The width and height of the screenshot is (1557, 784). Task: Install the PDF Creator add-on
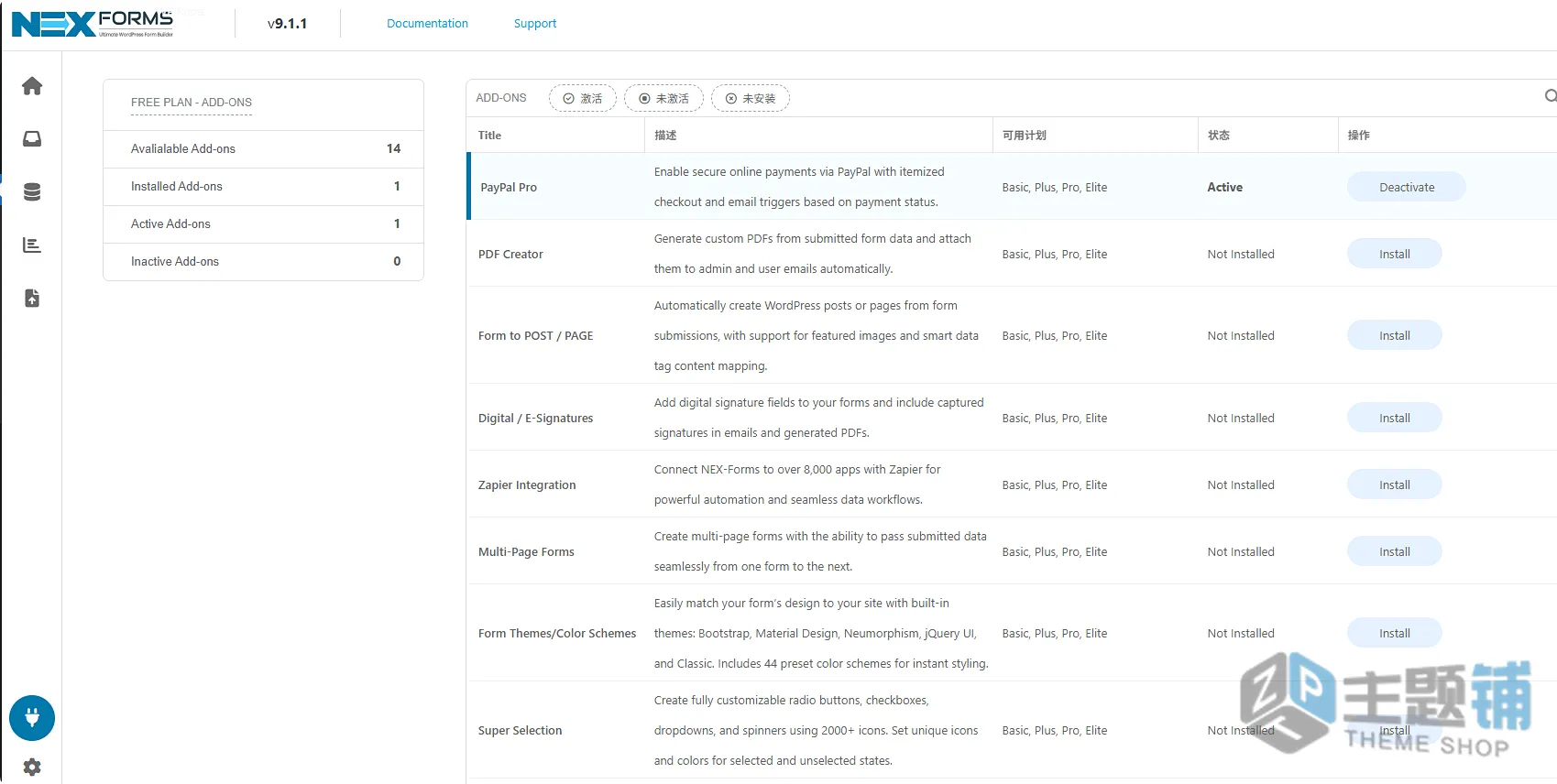(x=1395, y=254)
